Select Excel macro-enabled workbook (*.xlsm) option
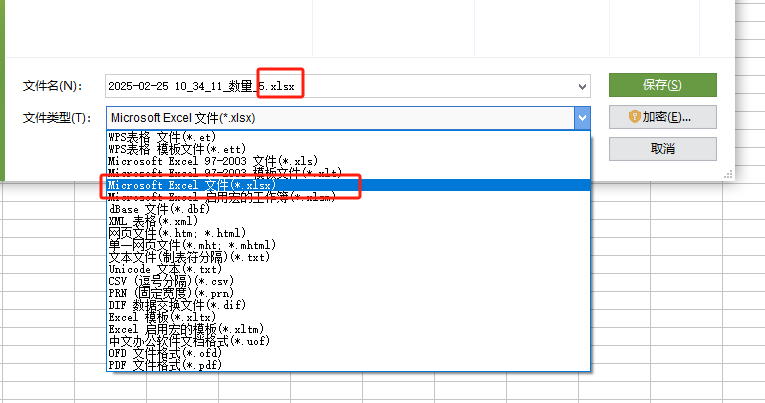Viewport: 765px width, 403px height. point(348,197)
